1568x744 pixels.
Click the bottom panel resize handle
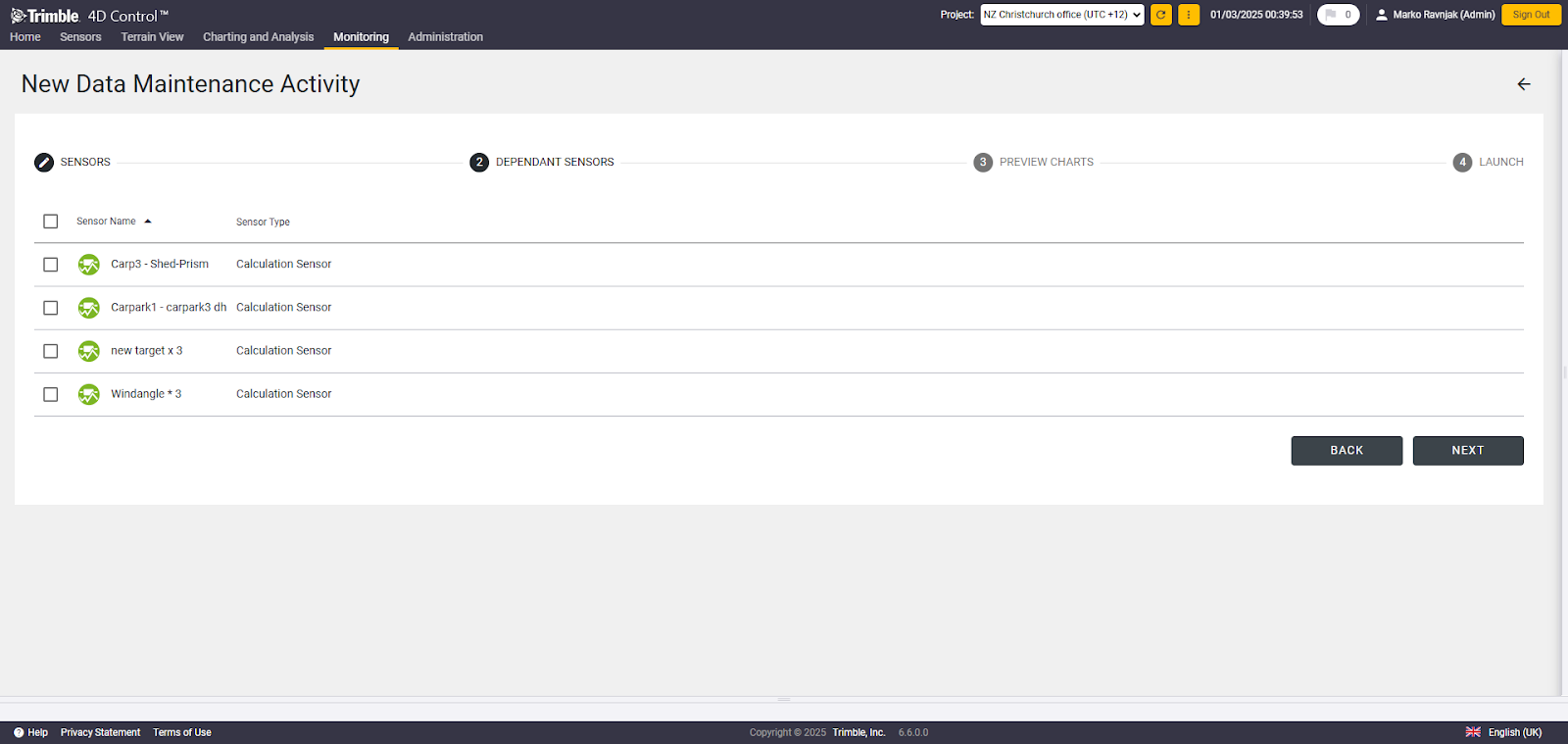coord(784,700)
